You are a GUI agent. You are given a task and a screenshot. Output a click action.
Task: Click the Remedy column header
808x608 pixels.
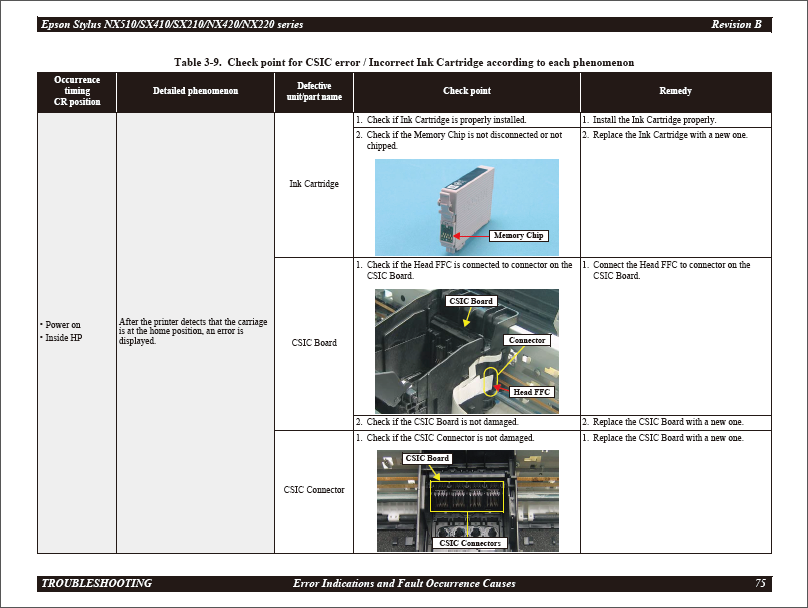pyautogui.click(x=675, y=91)
